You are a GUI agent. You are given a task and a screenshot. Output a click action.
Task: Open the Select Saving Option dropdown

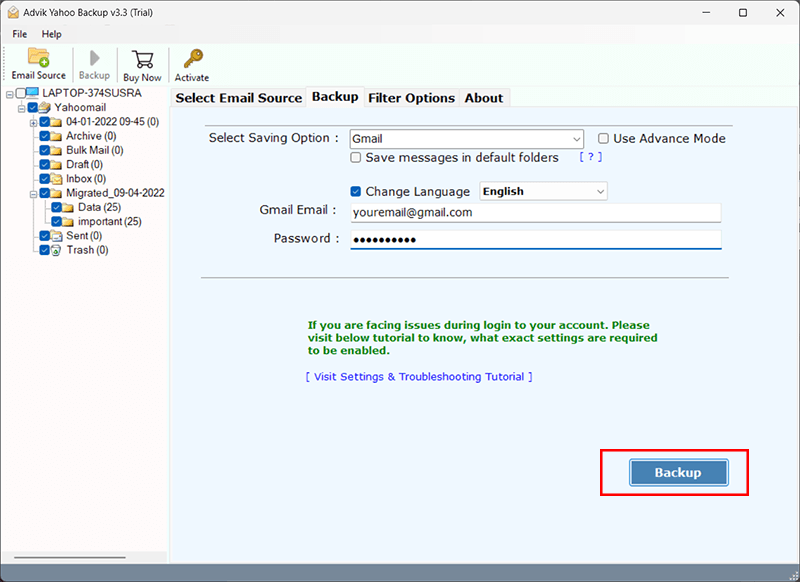pyautogui.click(x=466, y=139)
